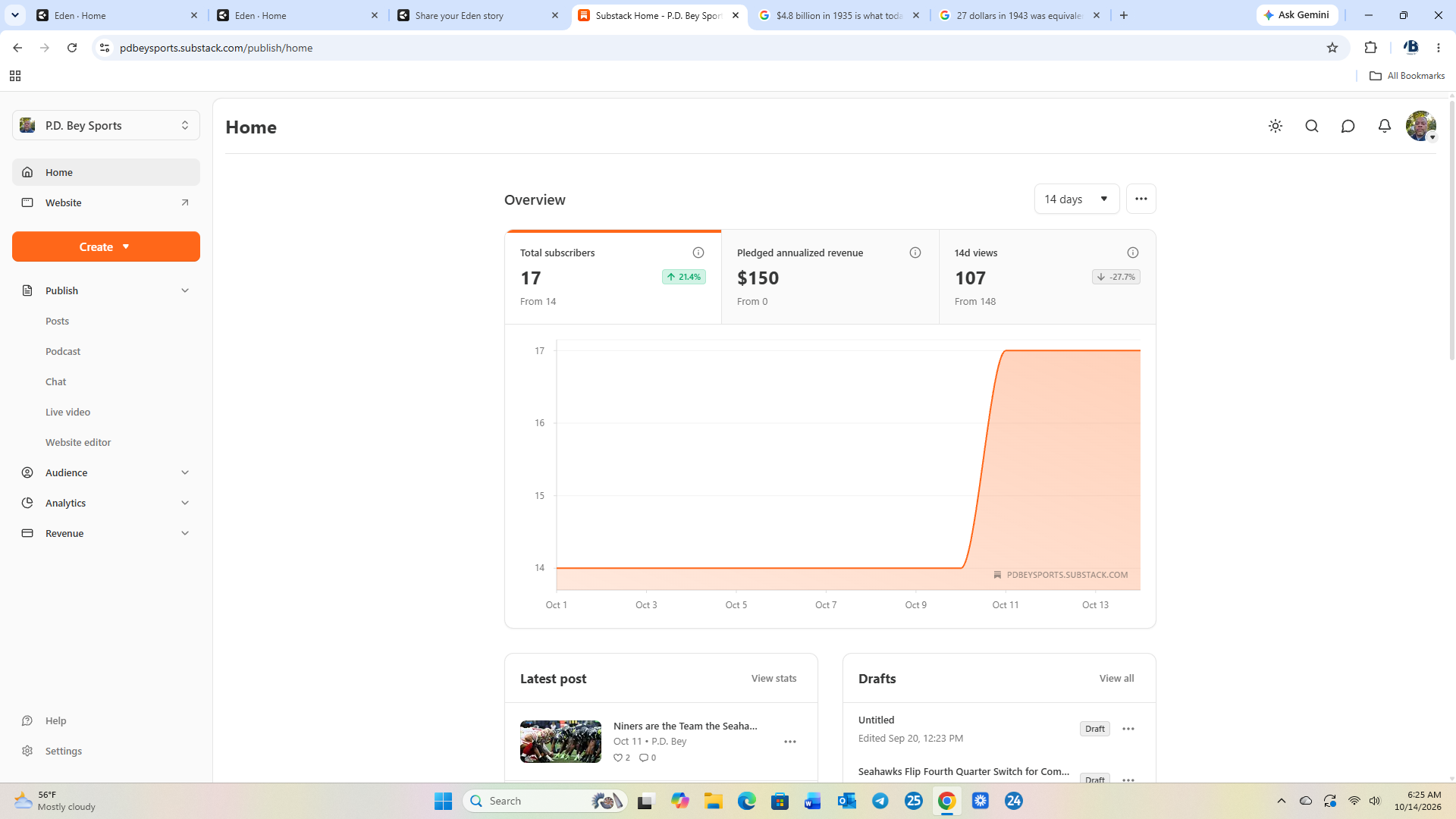The height and width of the screenshot is (819, 1456).
Task: Go to Posts in sidebar
Action: click(x=57, y=321)
